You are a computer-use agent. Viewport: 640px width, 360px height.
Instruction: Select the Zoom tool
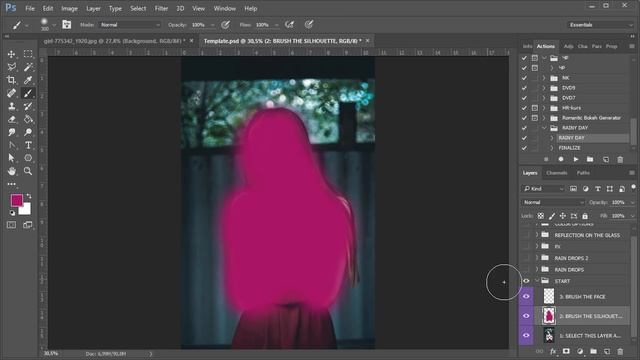coord(28,171)
